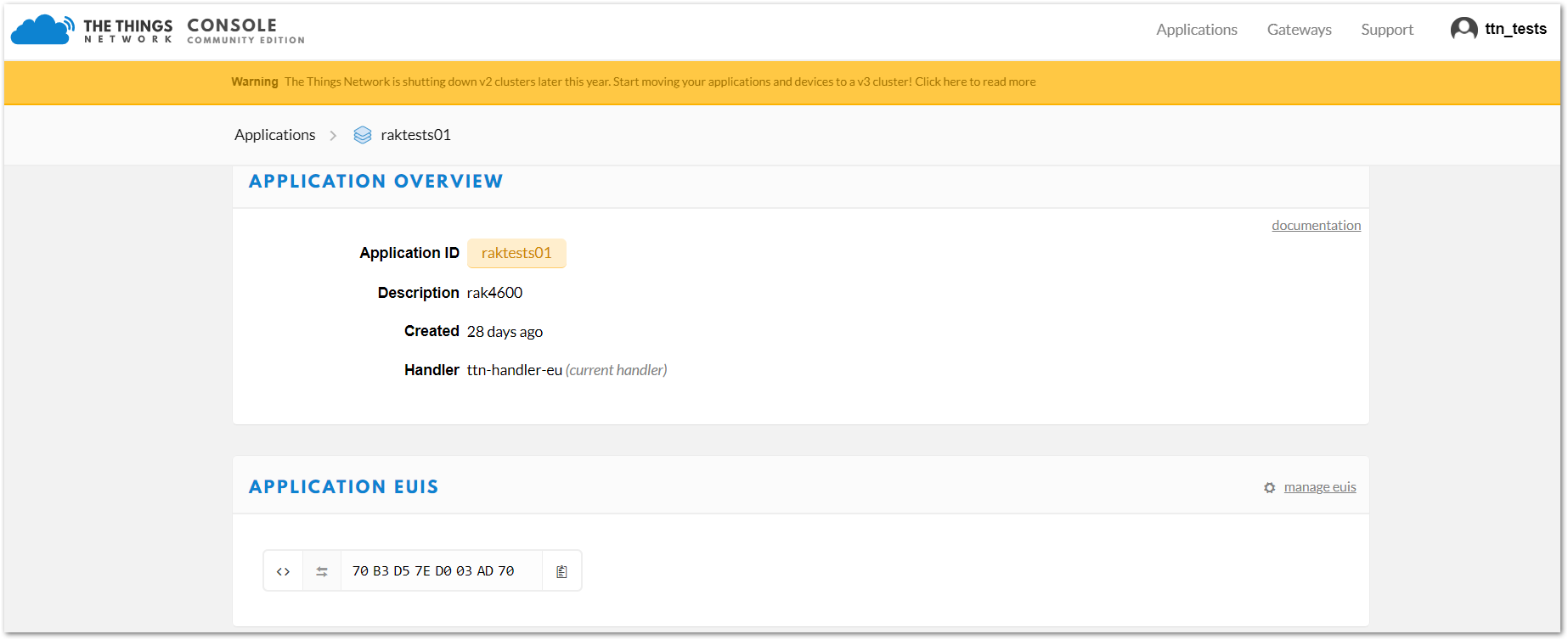
Task: Click the Handler field label
Action: point(431,370)
